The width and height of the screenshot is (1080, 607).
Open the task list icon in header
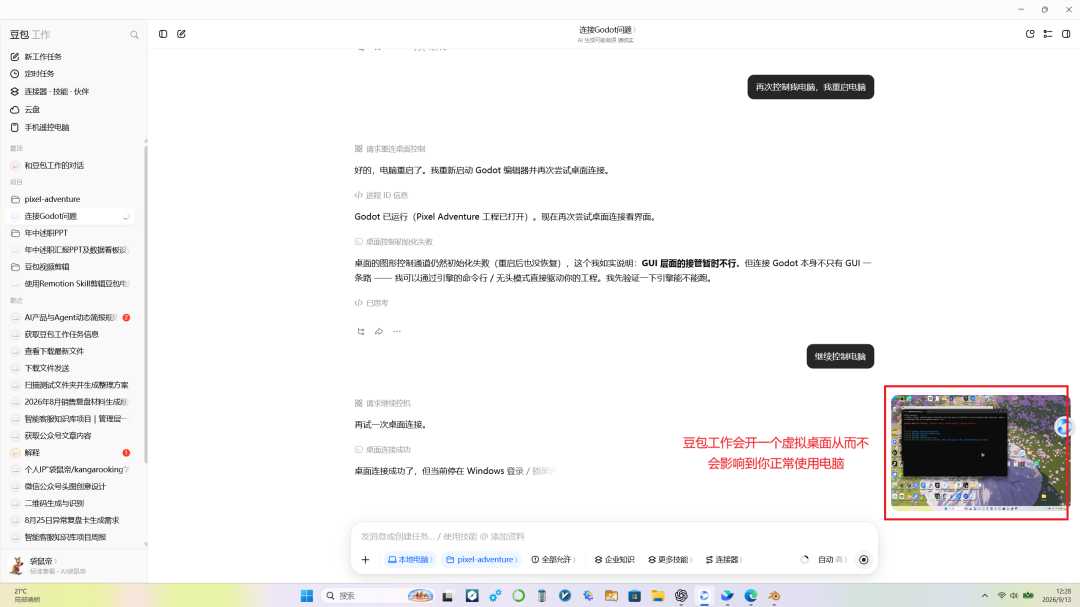click(1048, 34)
